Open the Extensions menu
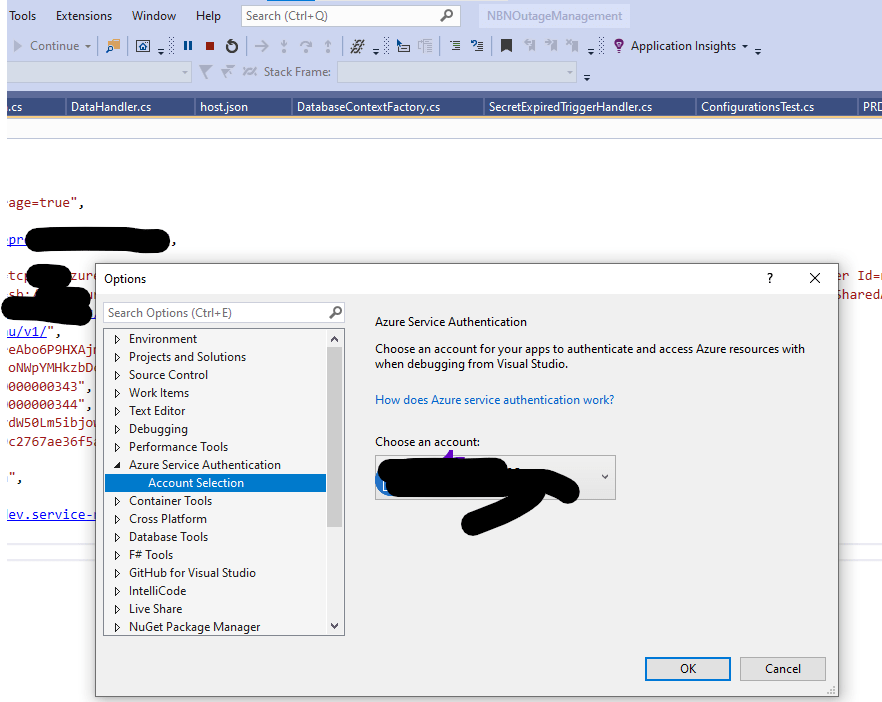Viewport: 882px width, 702px height. point(84,16)
